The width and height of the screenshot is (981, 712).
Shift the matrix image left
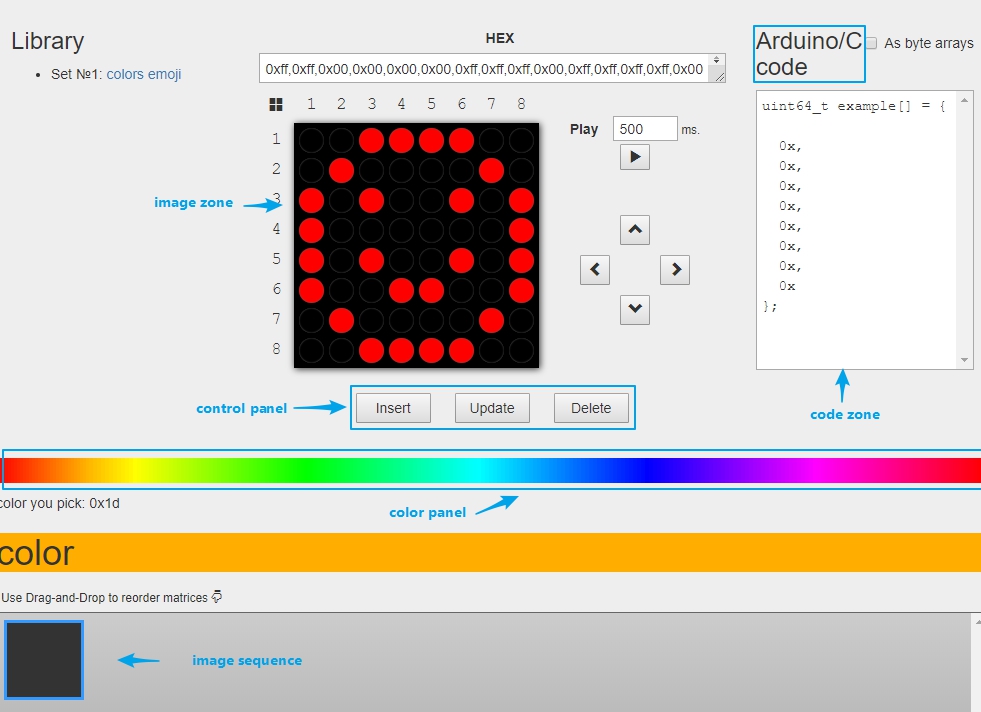(x=594, y=270)
